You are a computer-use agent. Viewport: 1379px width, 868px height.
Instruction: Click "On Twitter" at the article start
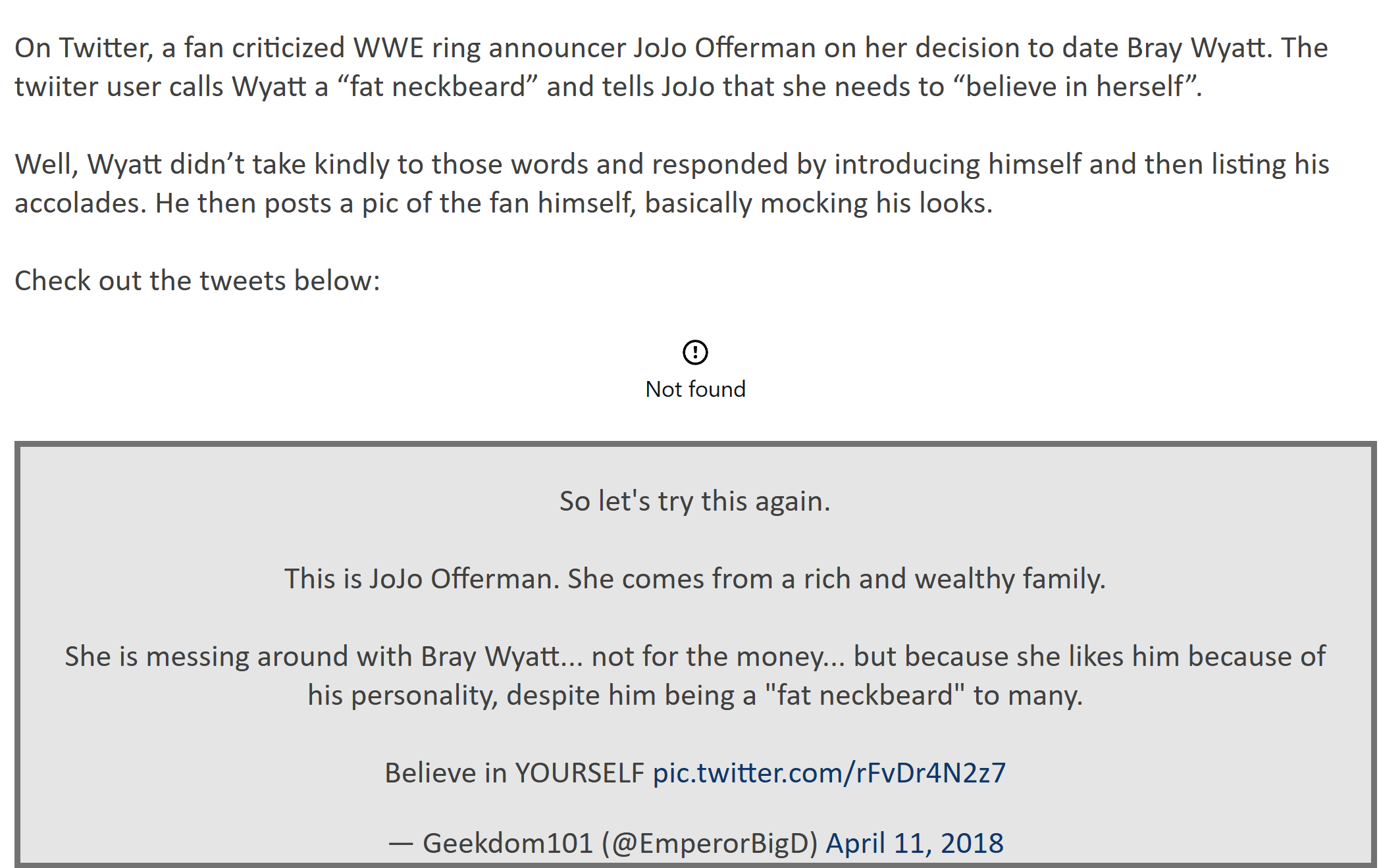[x=84, y=48]
